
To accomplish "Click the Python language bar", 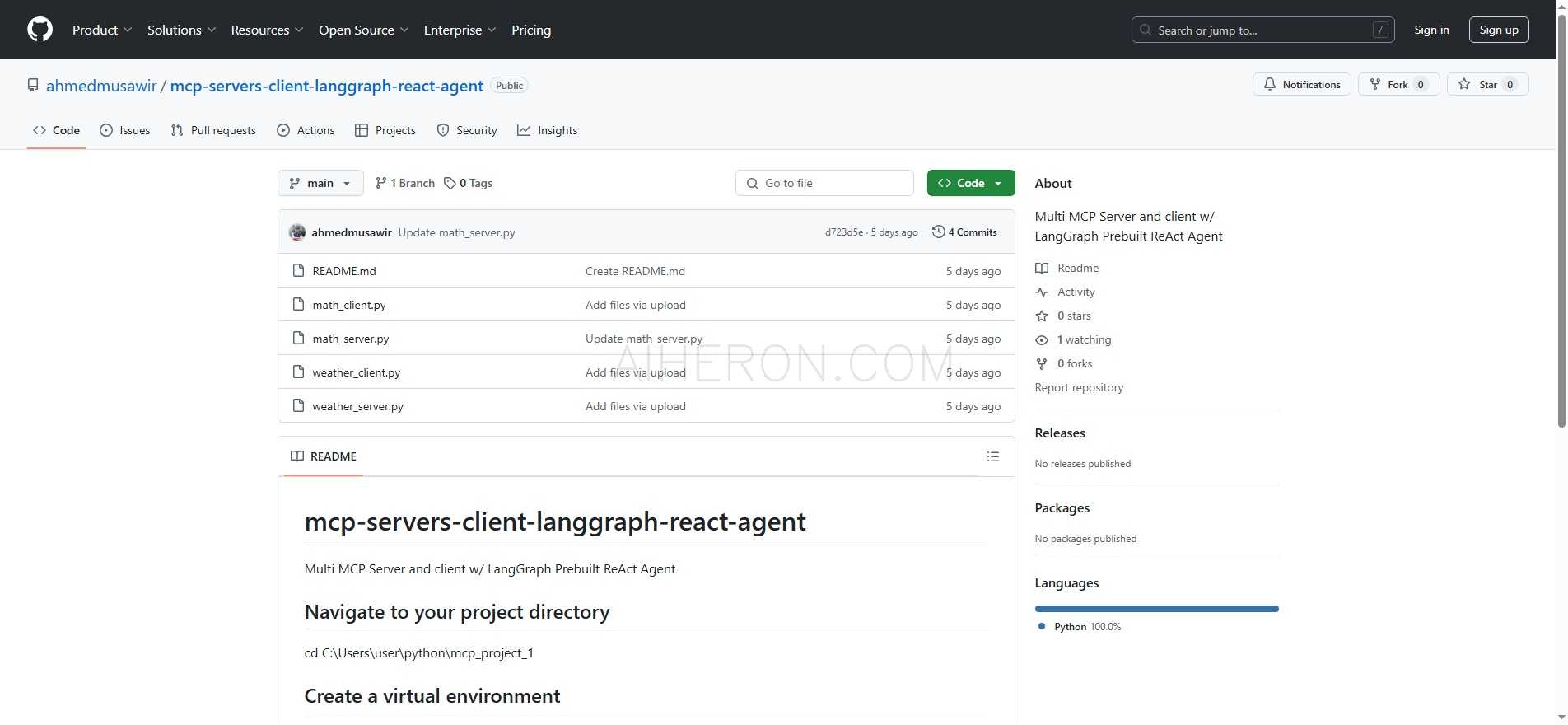I will coord(1157,609).
